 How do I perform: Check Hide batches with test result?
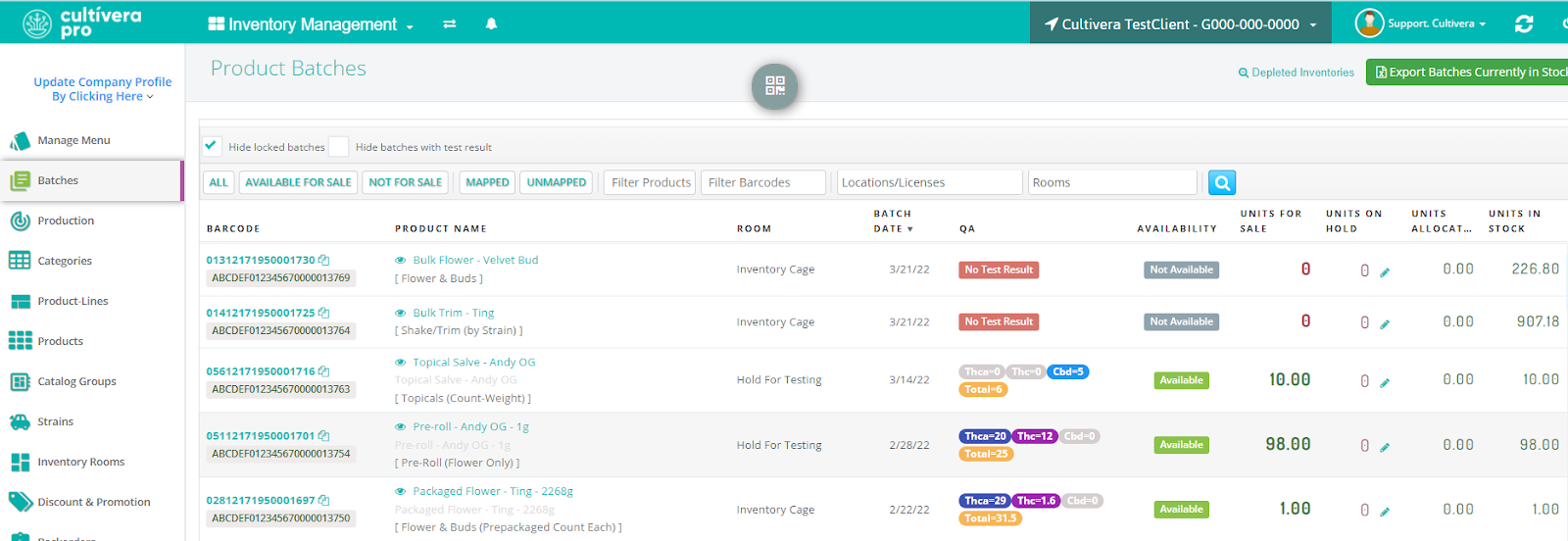[x=338, y=146]
